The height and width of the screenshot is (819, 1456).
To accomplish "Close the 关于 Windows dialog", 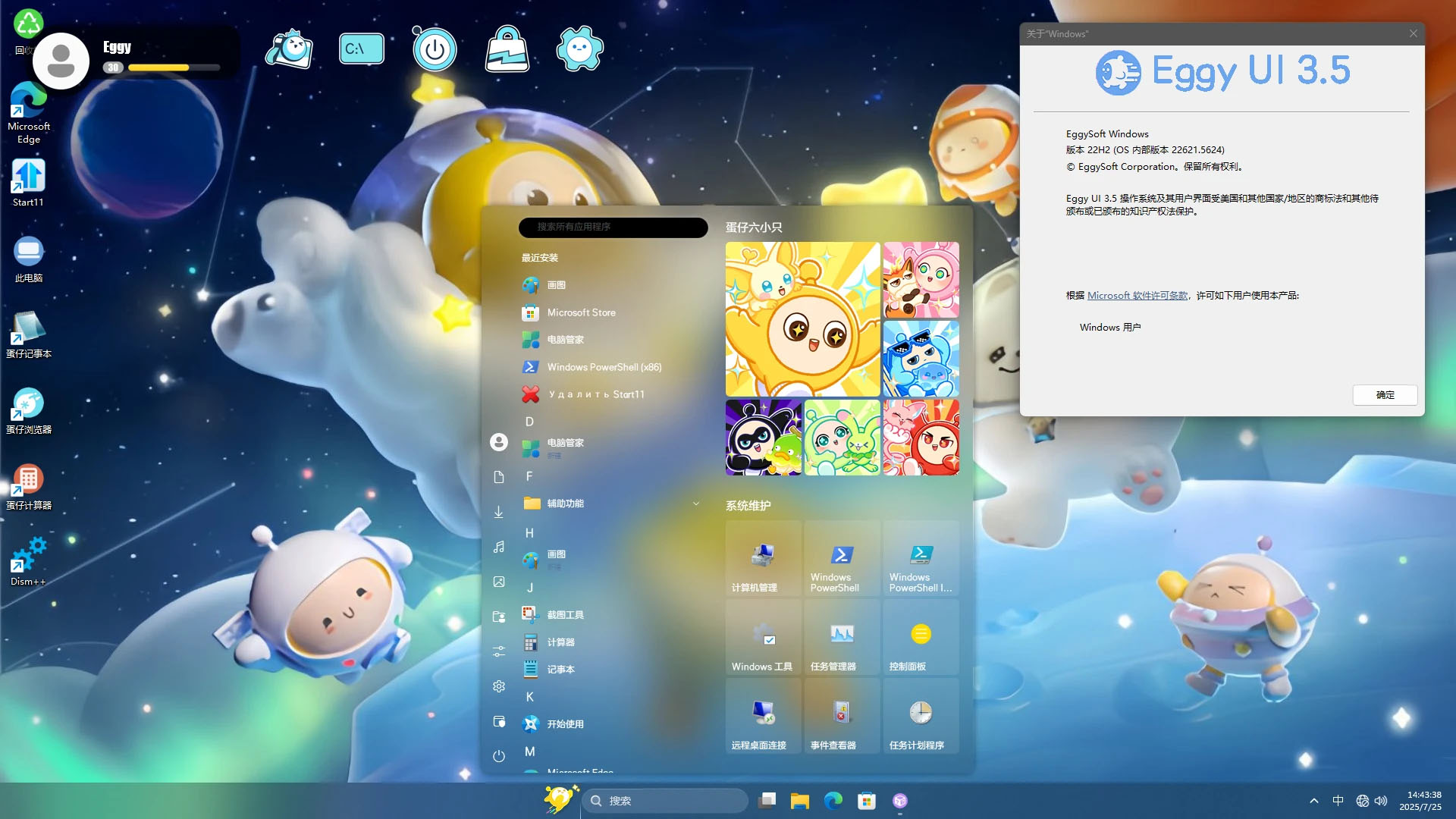I will coord(1414,33).
